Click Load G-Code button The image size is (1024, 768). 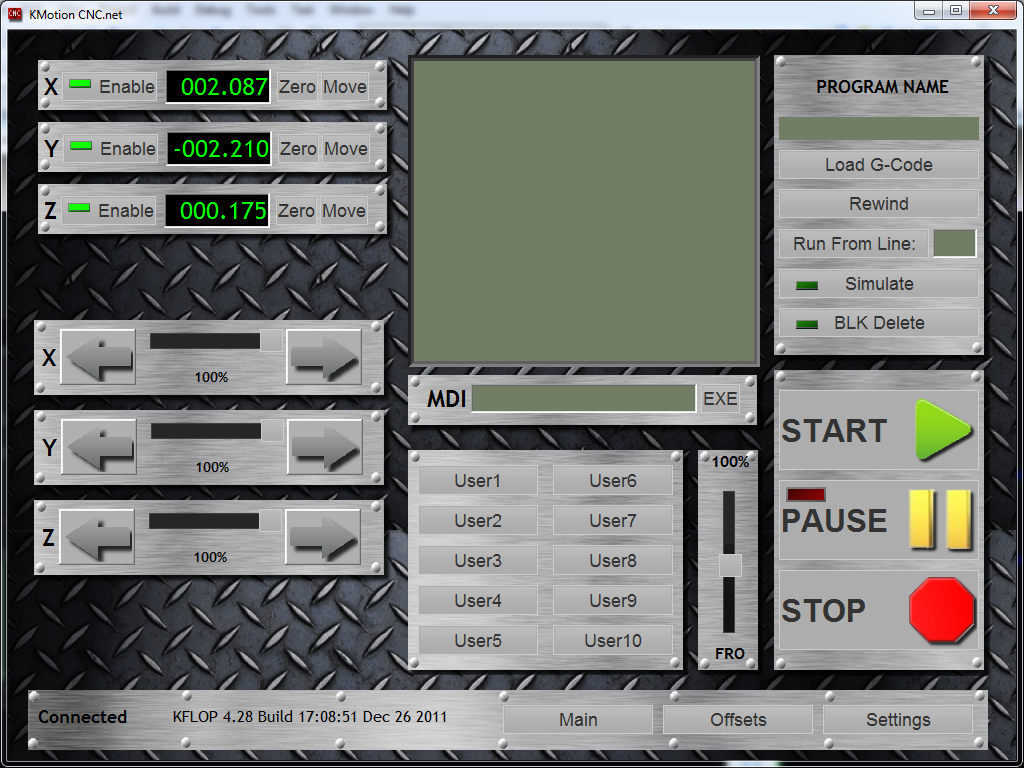[878, 165]
